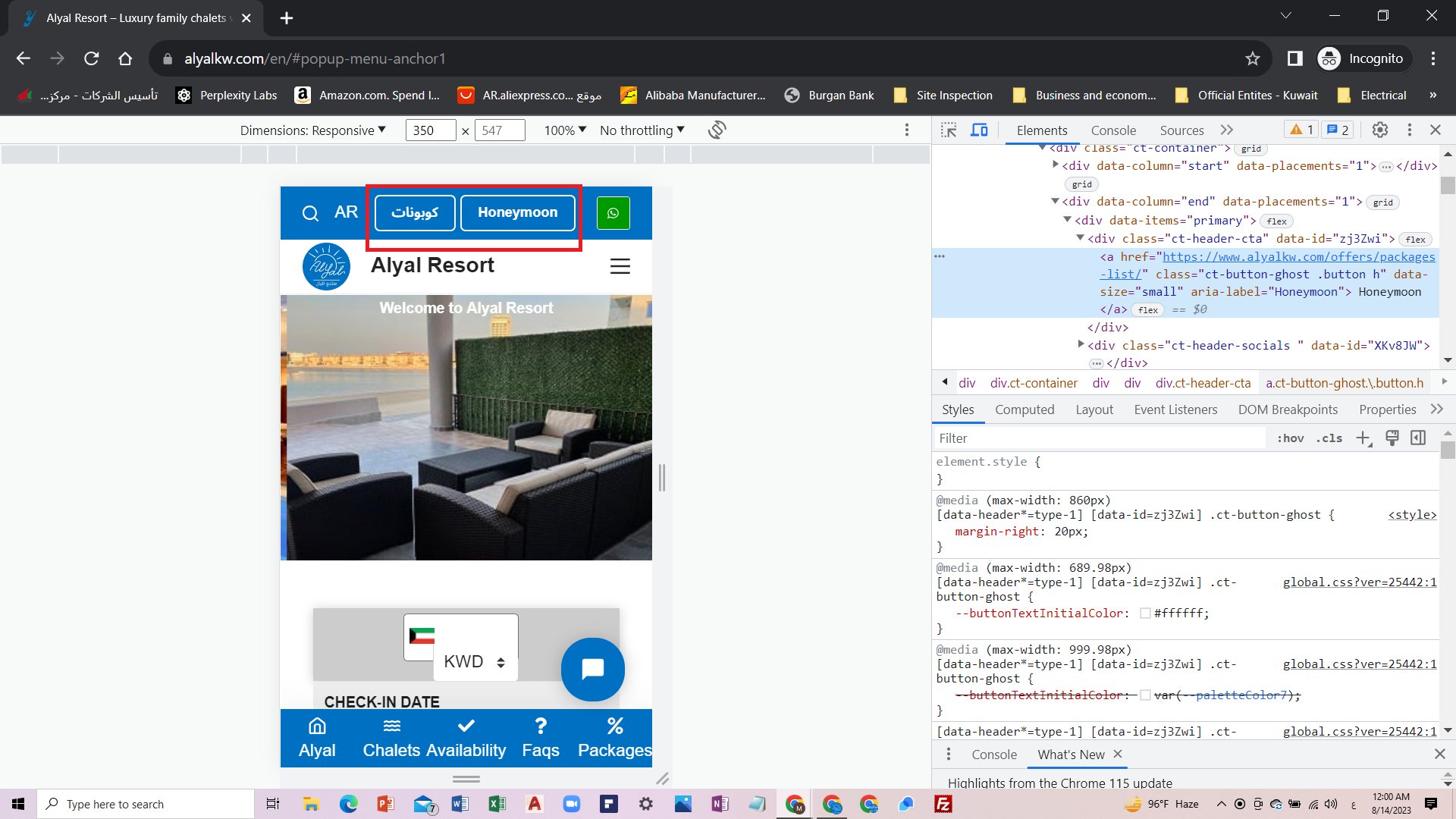Viewport: 1456px width, 819px height.
Task: Open the Layout tab
Action: coord(1094,409)
